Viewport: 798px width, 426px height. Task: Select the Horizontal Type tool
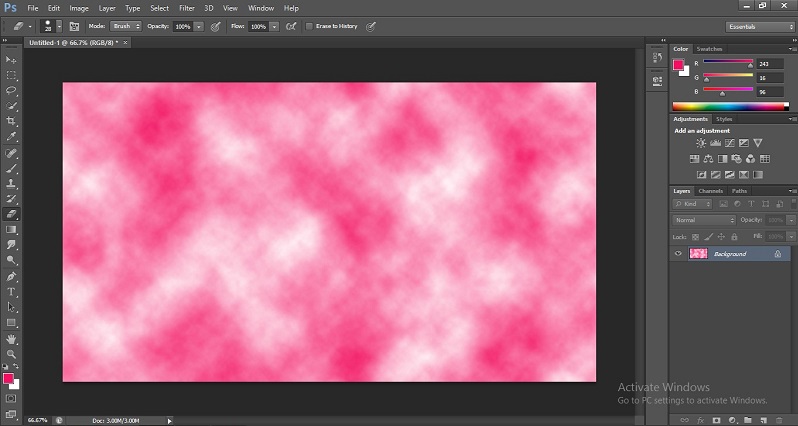coord(11,292)
